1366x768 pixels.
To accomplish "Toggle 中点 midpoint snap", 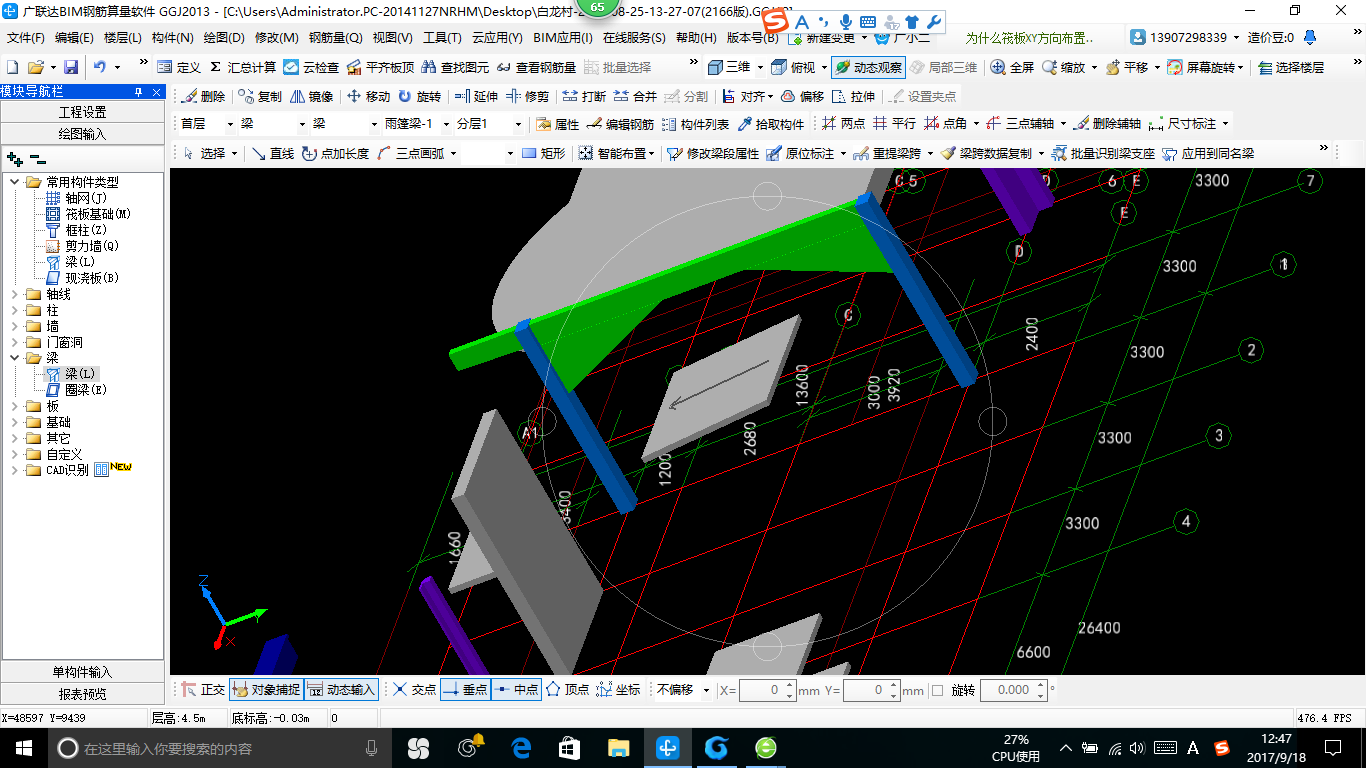I will [516, 689].
